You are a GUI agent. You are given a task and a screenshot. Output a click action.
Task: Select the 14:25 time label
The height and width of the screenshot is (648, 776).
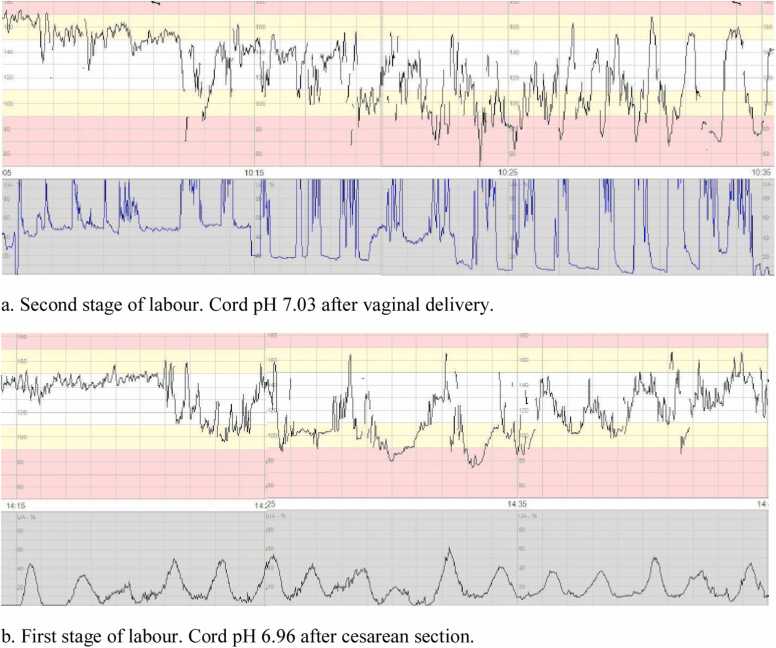pos(265,505)
